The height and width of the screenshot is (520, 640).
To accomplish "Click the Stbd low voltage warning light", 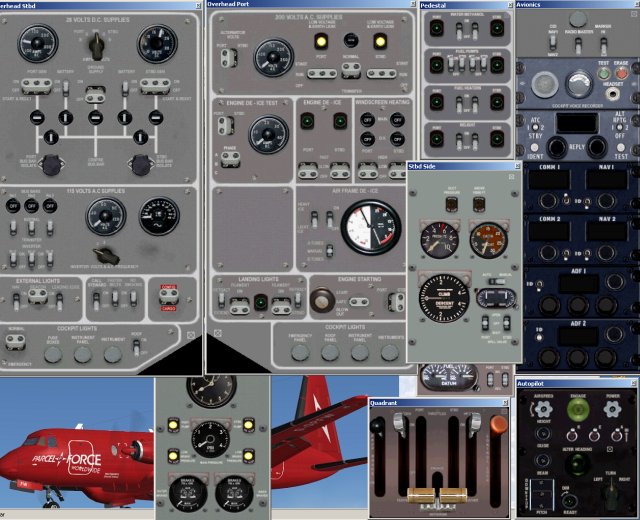I will coord(380,41).
